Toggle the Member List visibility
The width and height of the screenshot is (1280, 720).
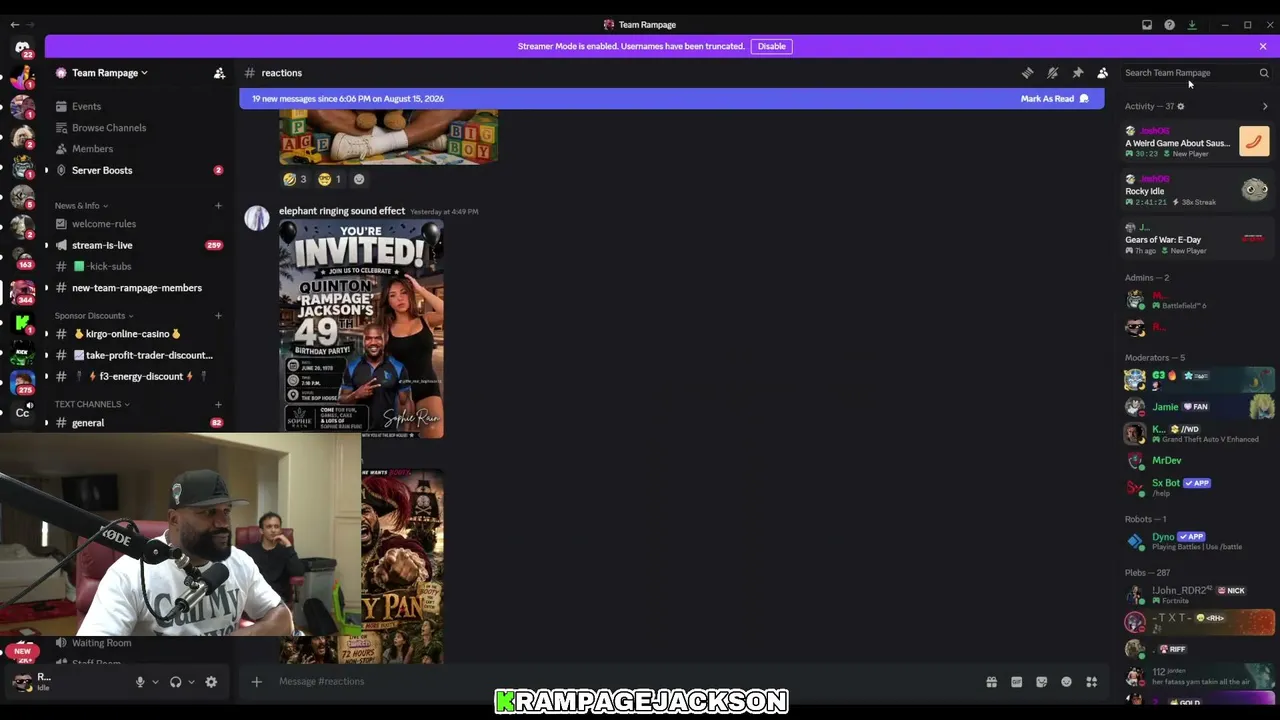[1102, 73]
